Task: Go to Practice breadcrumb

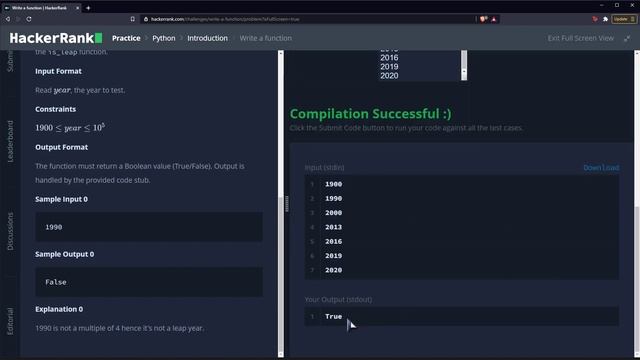Action: tap(126, 38)
